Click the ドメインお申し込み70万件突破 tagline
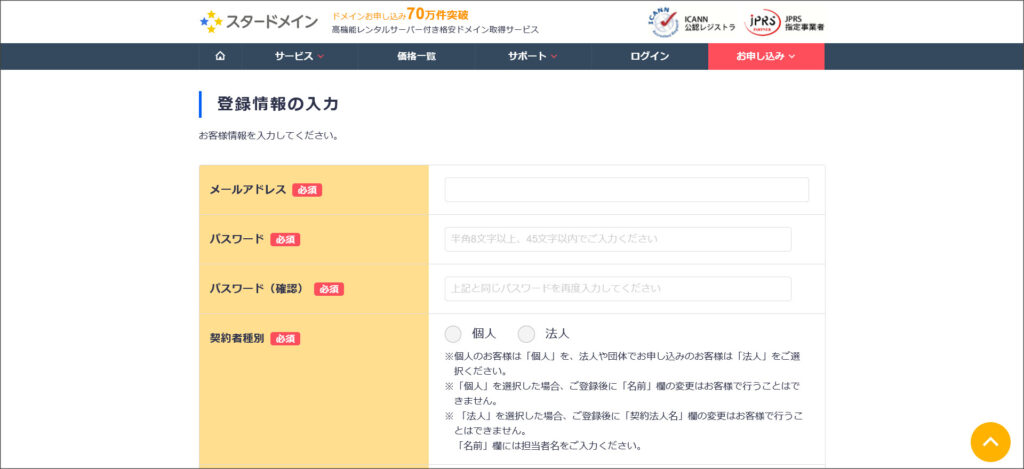Image resolution: width=1024 pixels, height=469 pixels. point(400,14)
